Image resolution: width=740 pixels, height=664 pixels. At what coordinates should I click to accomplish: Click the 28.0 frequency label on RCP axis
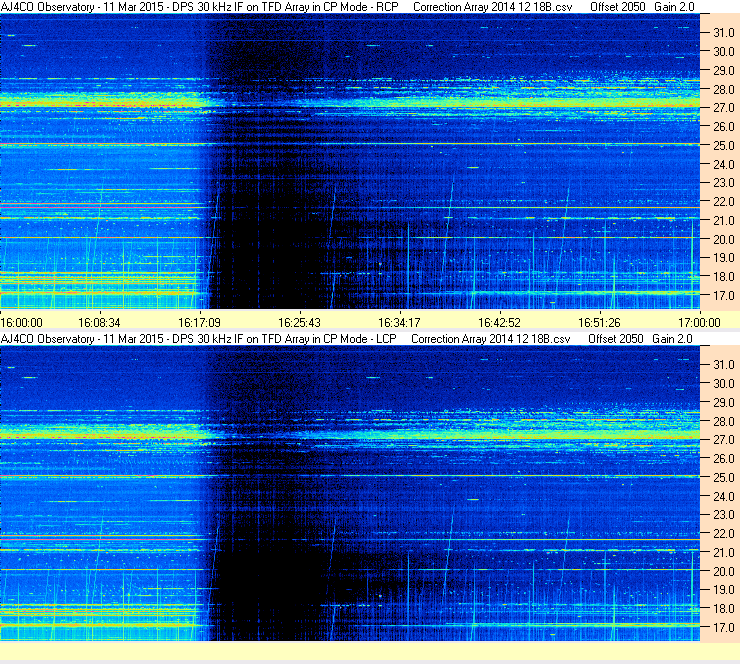click(x=724, y=90)
